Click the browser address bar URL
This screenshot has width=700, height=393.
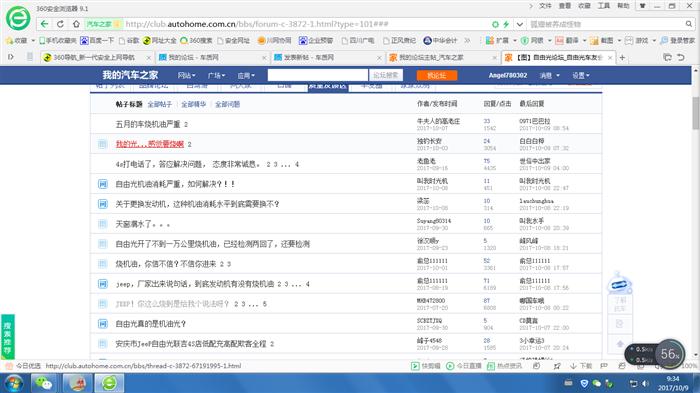coord(257,24)
